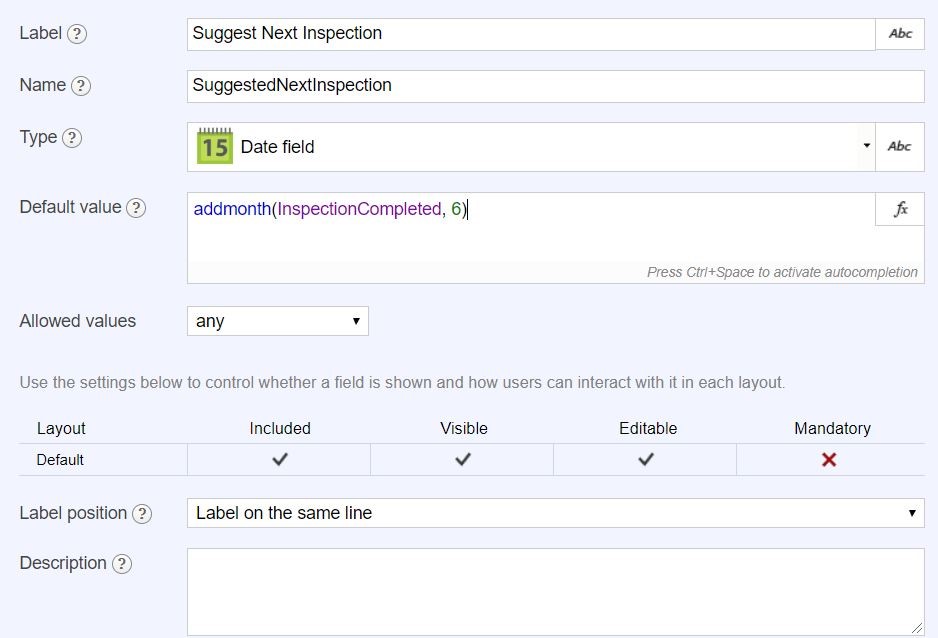Click the help icon beside Type
Screen dimensions: 938x638
click(x=72, y=139)
